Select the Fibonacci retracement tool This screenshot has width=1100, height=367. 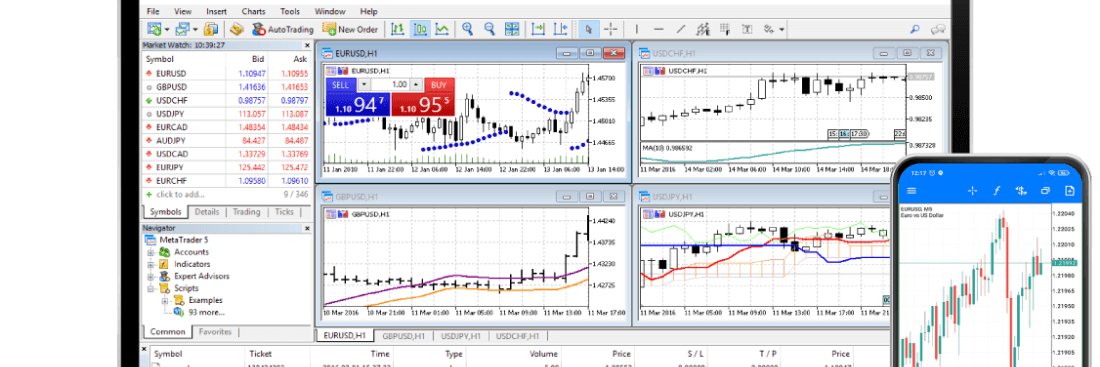(x=725, y=29)
